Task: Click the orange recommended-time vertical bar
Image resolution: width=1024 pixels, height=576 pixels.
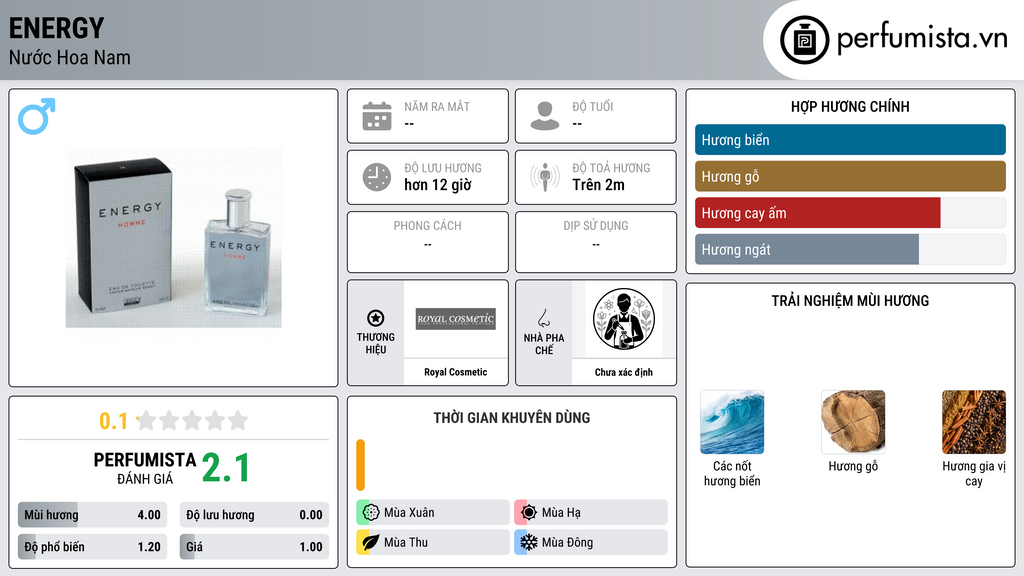Action: pyautogui.click(x=360, y=465)
